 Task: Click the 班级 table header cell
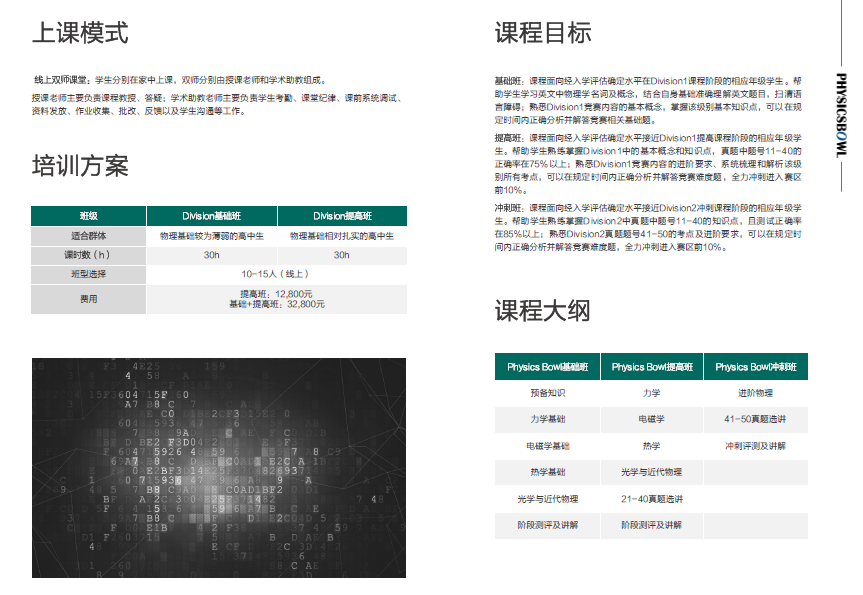89,216
